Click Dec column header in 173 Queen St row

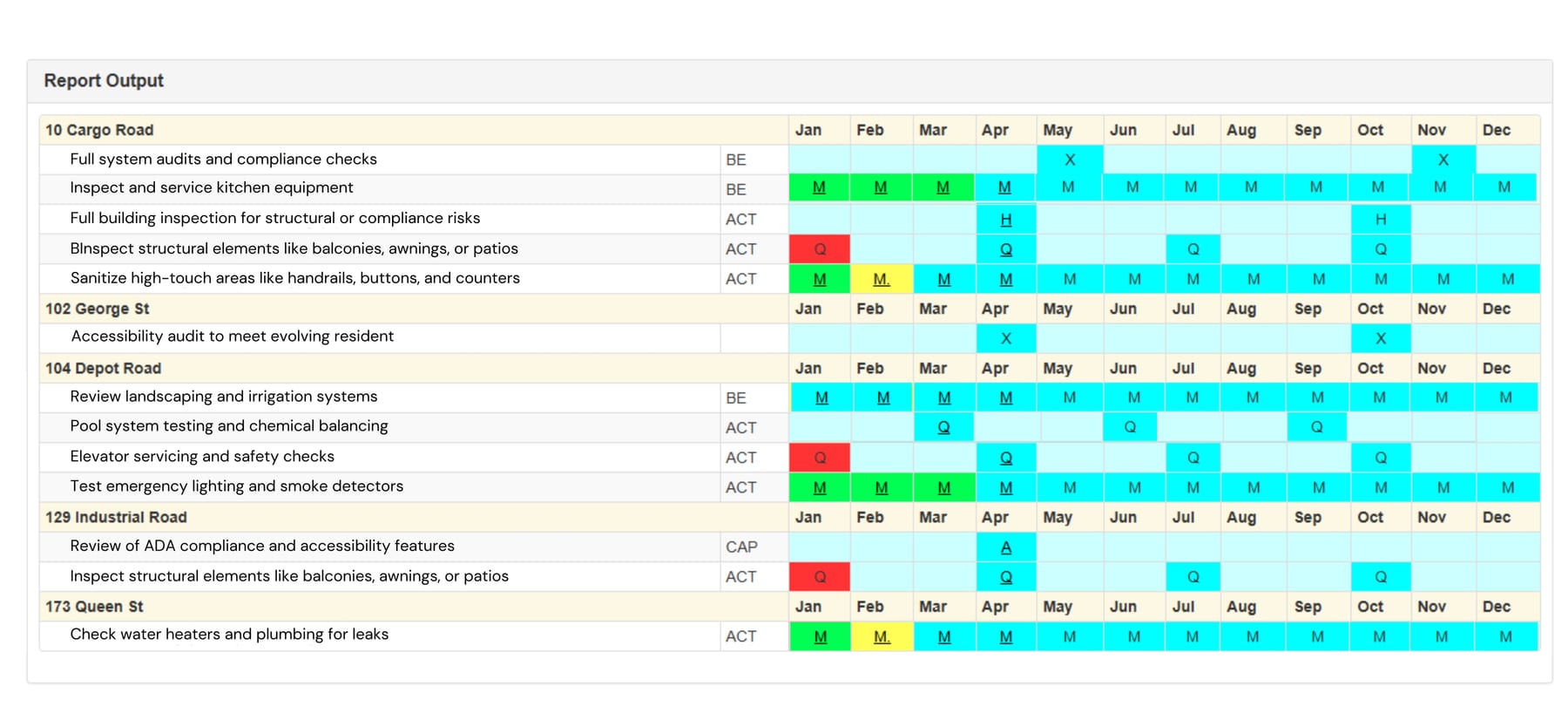pos(1497,607)
